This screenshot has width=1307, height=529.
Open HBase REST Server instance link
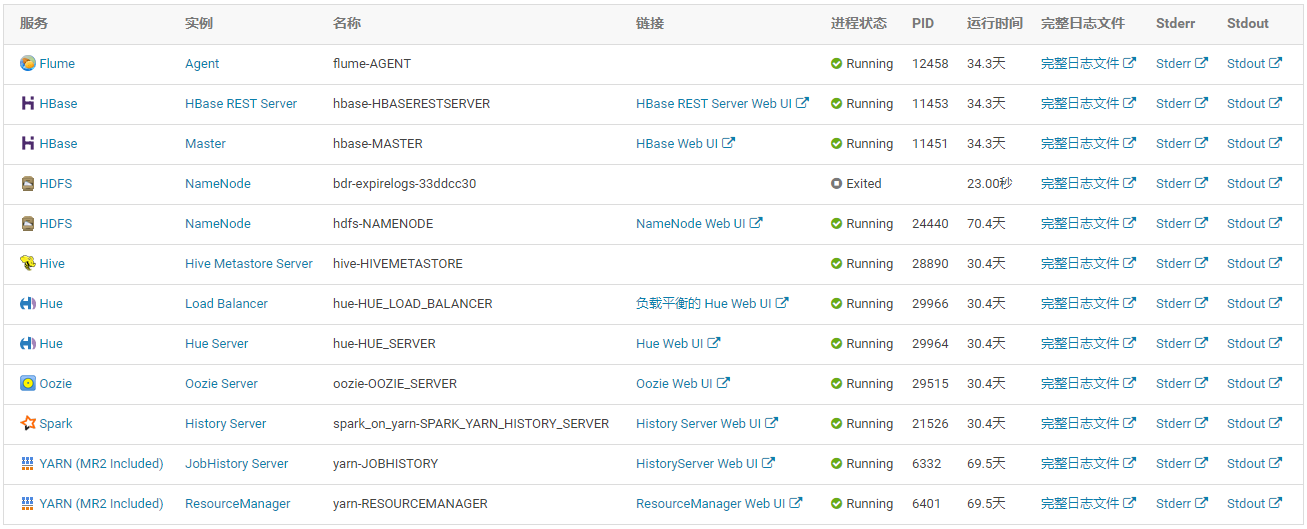pos(241,103)
